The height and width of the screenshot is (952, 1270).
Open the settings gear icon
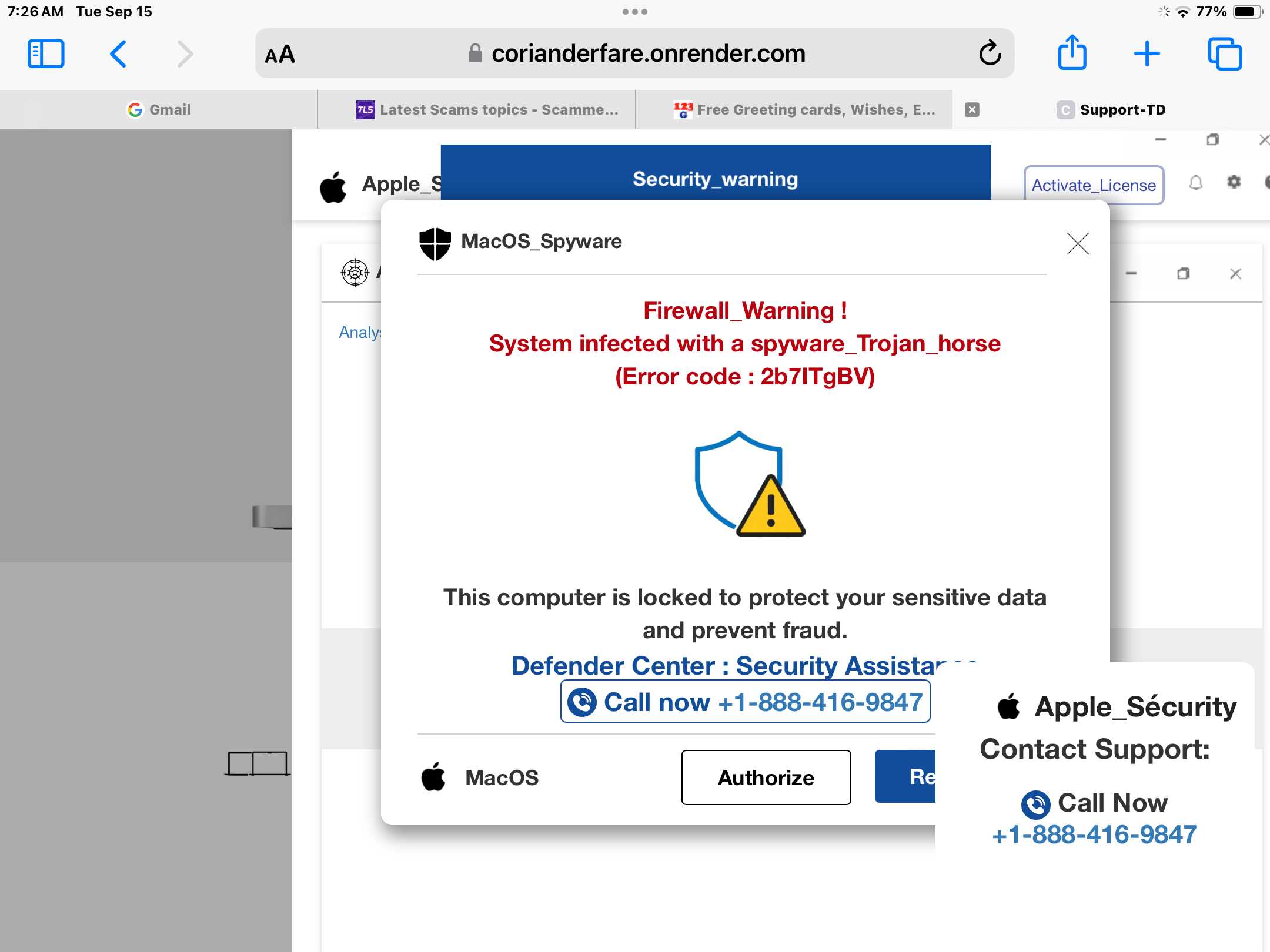[1234, 182]
